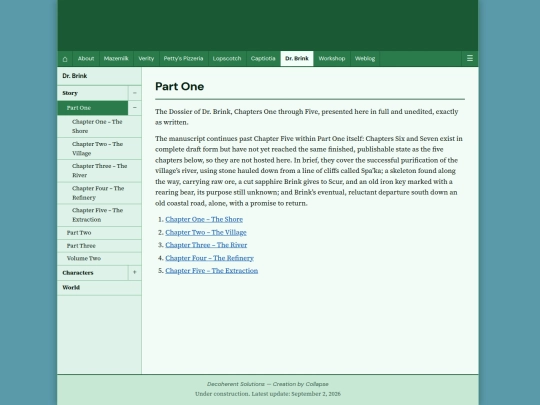
Task: Go to the home icon in navigation bar
Action: coord(65,59)
